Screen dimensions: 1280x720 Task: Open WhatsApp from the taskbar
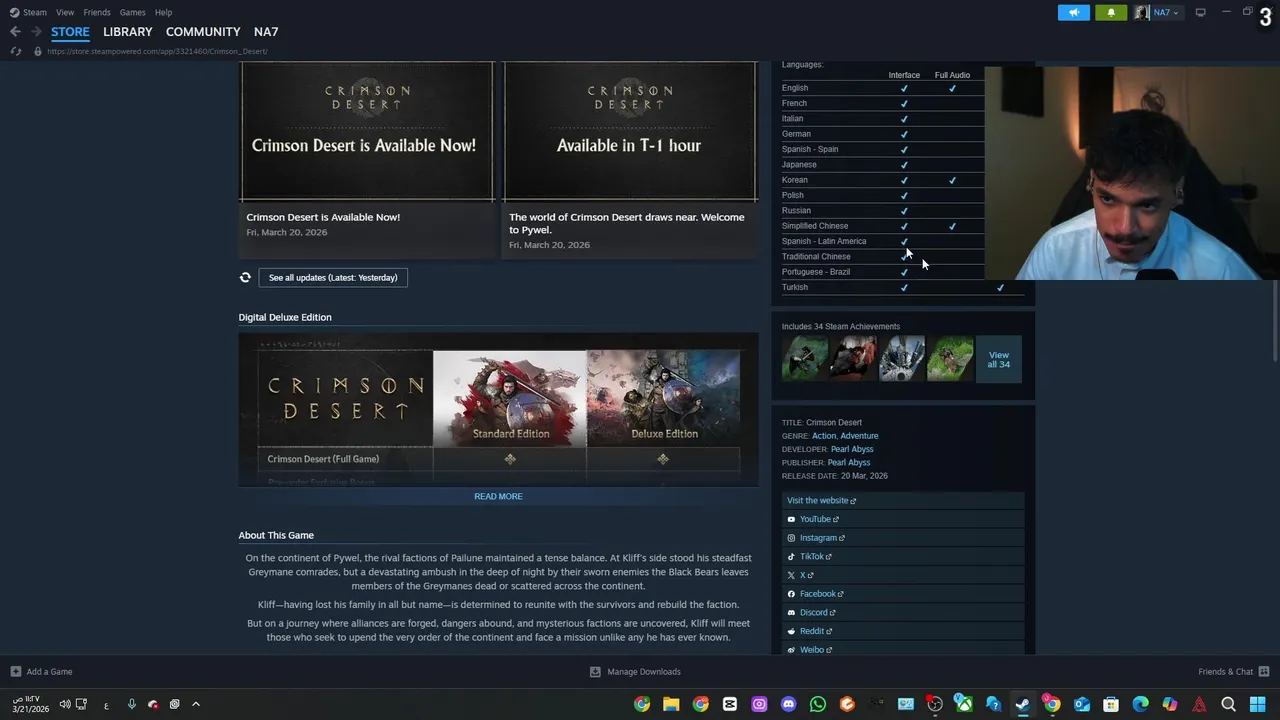pyautogui.click(x=818, y=704)
